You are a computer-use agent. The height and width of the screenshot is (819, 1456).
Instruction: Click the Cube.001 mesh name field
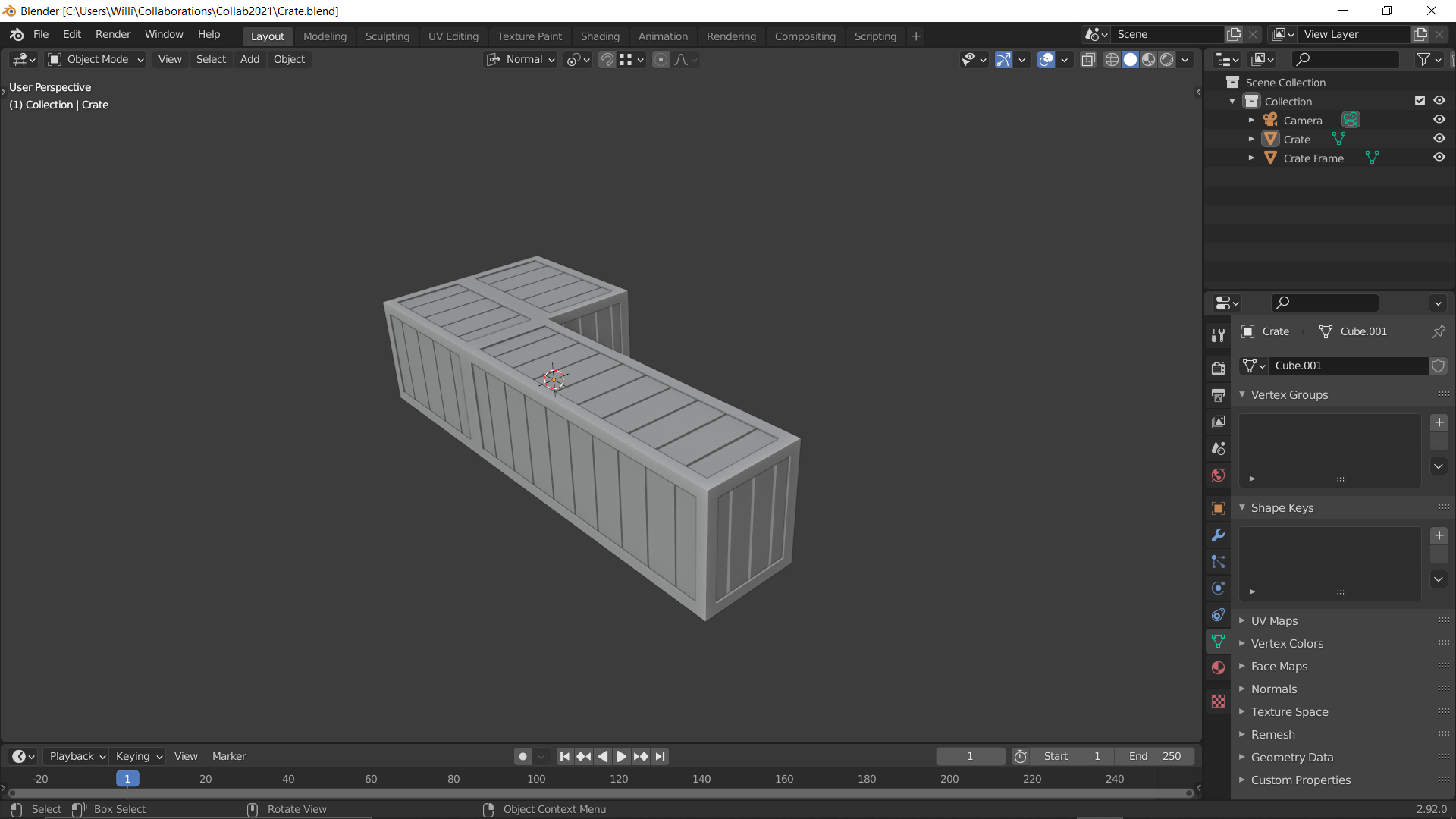tap(1348, 366)
